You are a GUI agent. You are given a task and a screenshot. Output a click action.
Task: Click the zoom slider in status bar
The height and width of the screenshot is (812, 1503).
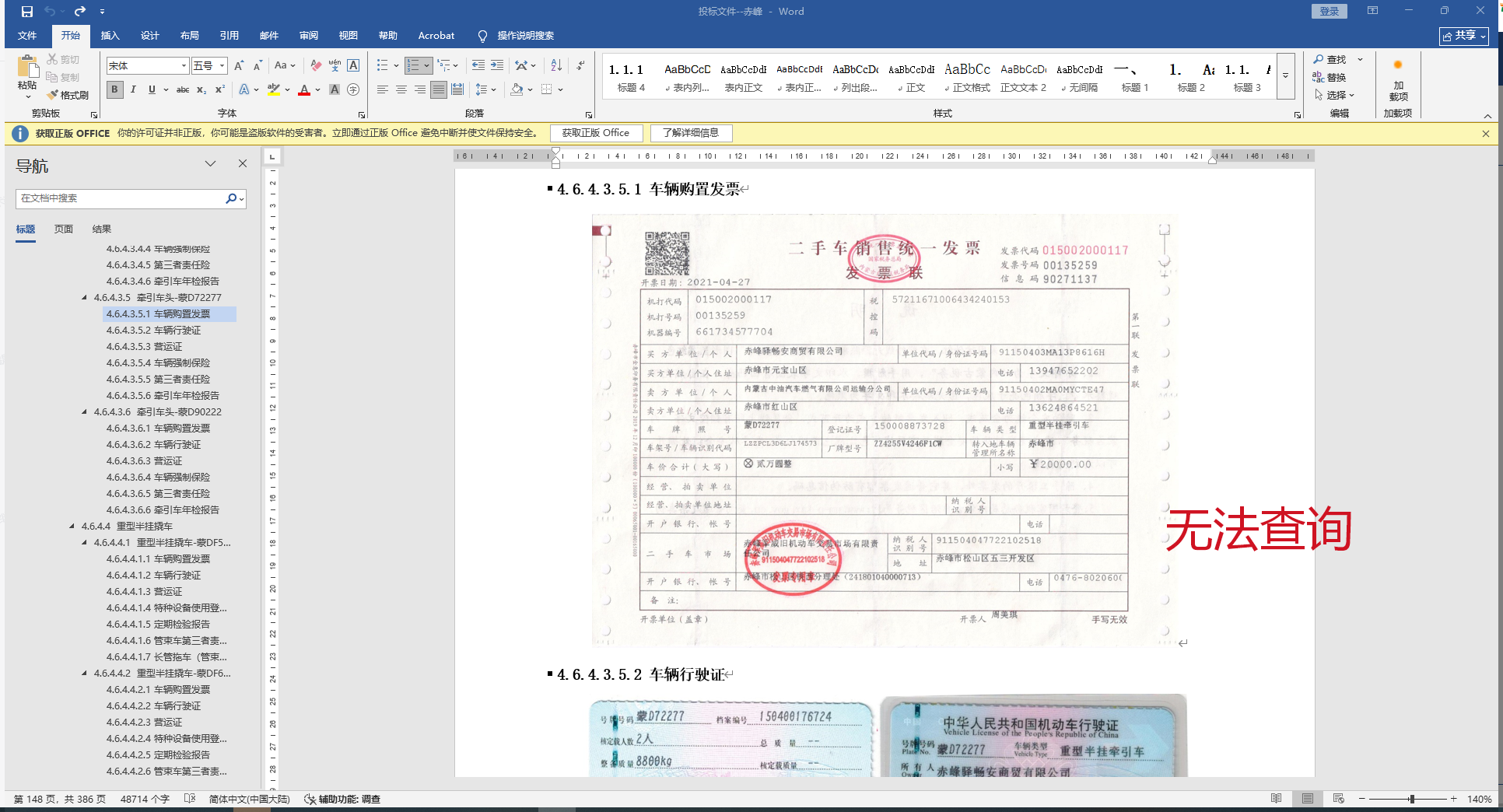(x=1411, y=799)
